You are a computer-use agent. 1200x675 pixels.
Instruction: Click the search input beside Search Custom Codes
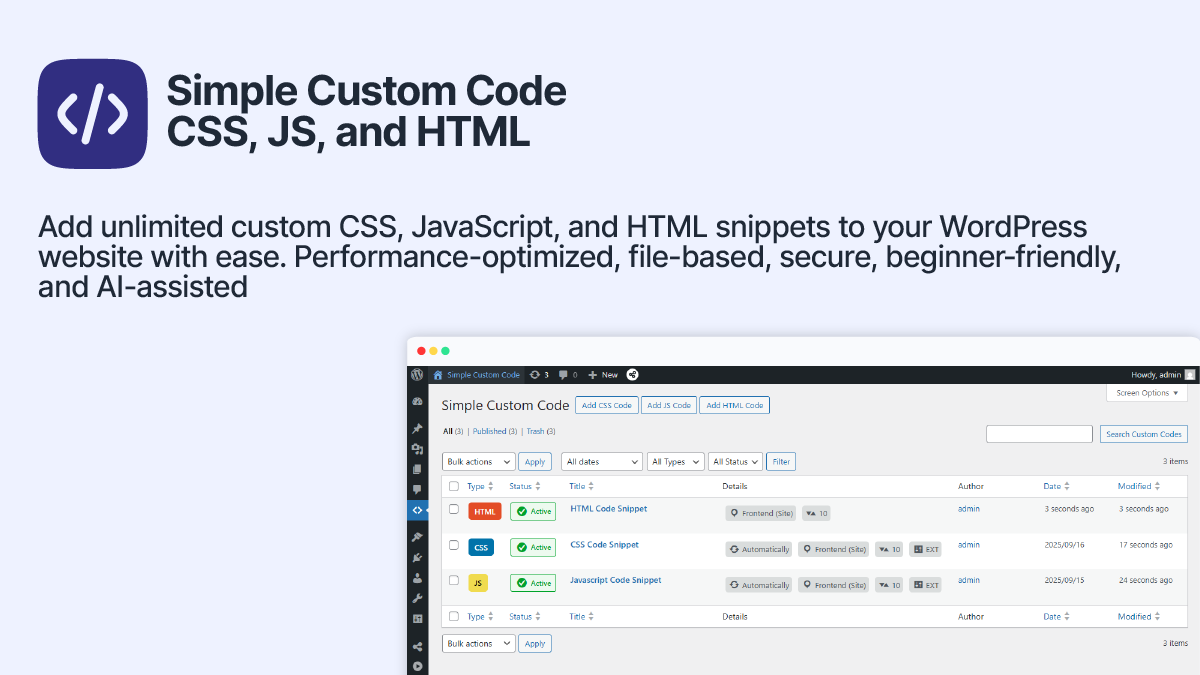(1039, 434)
